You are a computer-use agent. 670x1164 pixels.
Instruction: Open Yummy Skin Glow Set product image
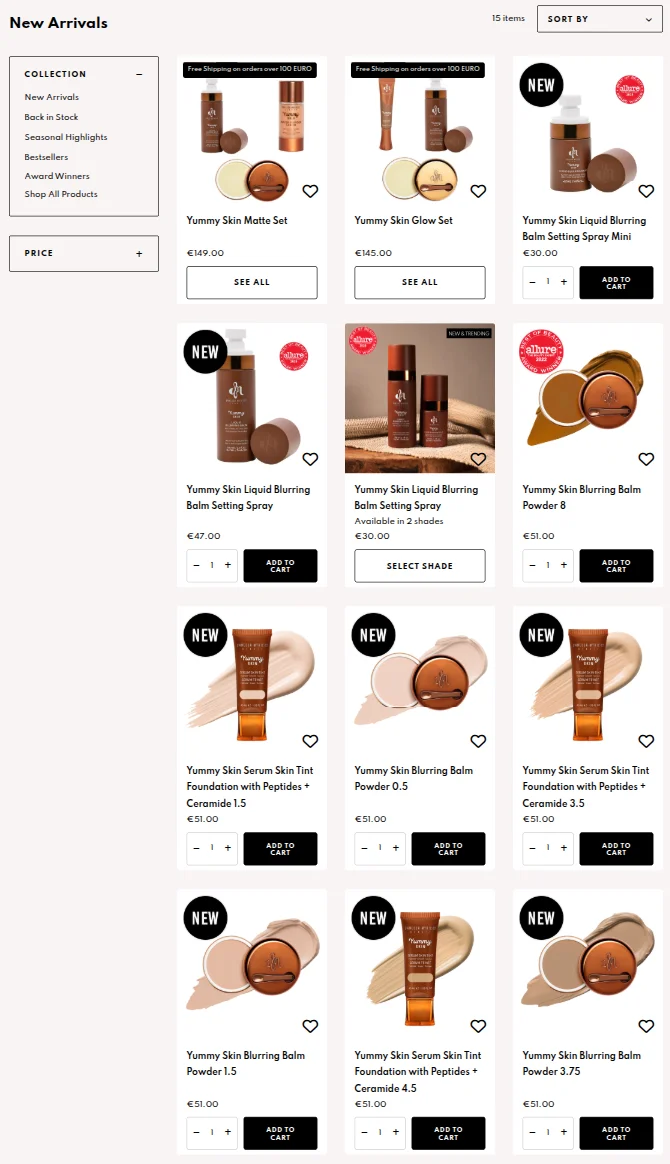pos(420,132)
